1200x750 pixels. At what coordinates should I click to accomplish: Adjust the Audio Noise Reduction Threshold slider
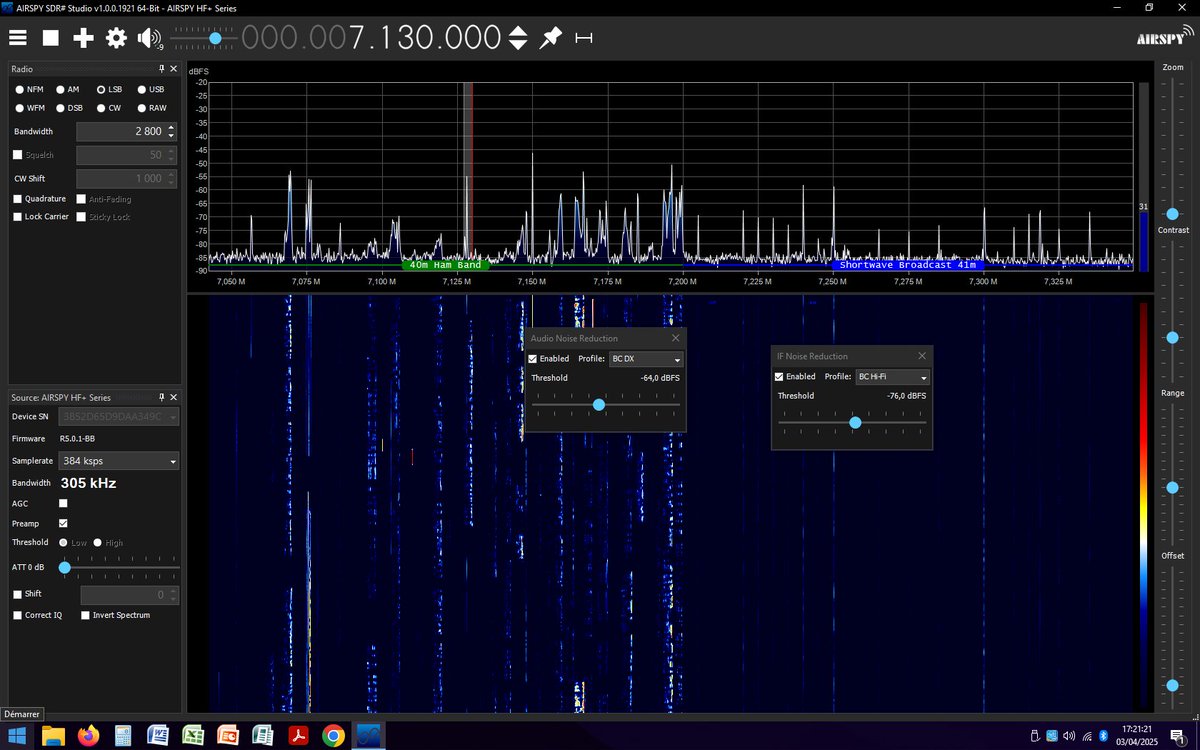tap(599, 404)
